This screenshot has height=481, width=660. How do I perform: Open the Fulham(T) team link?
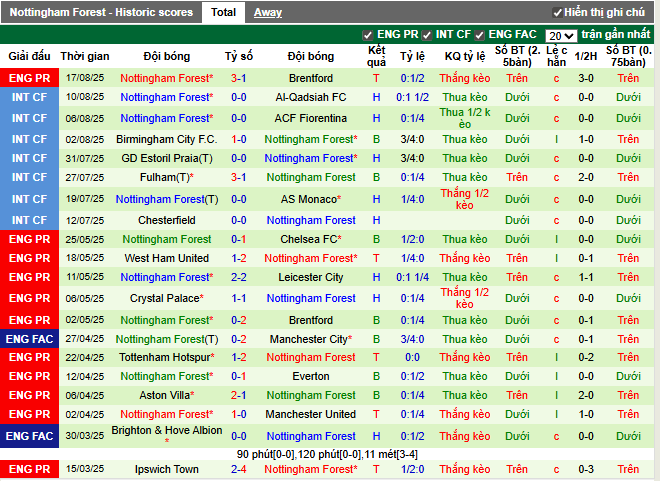point(167,177)
